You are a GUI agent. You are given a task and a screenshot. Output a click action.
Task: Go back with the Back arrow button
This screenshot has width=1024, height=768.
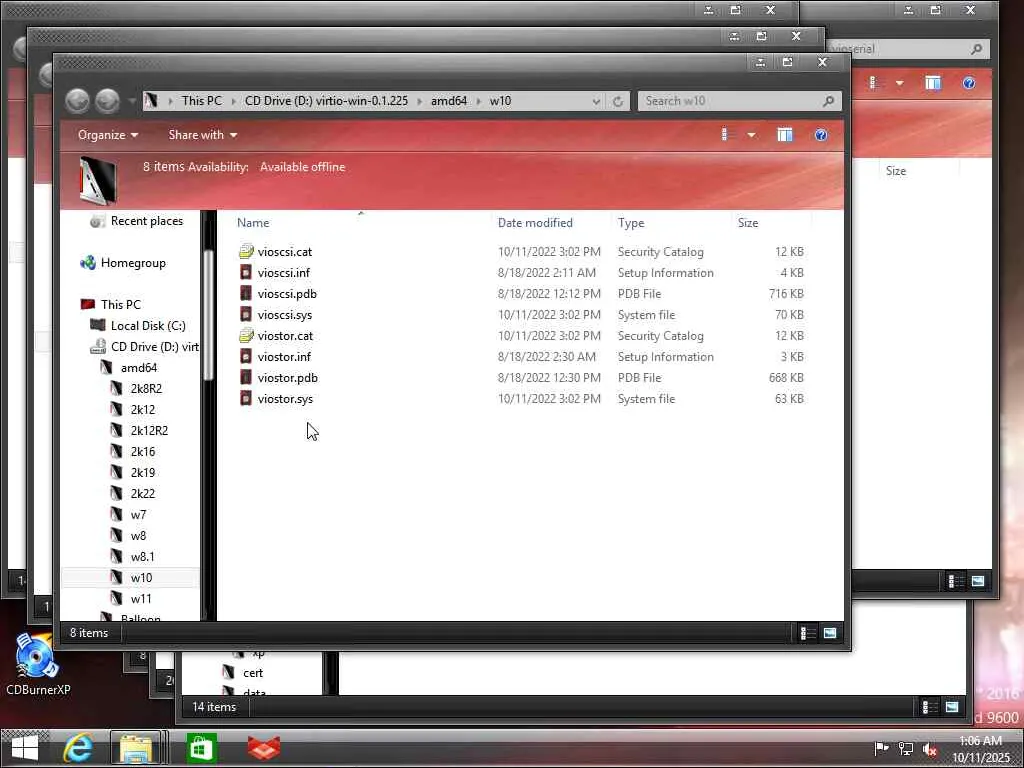(x=77, y=101)
